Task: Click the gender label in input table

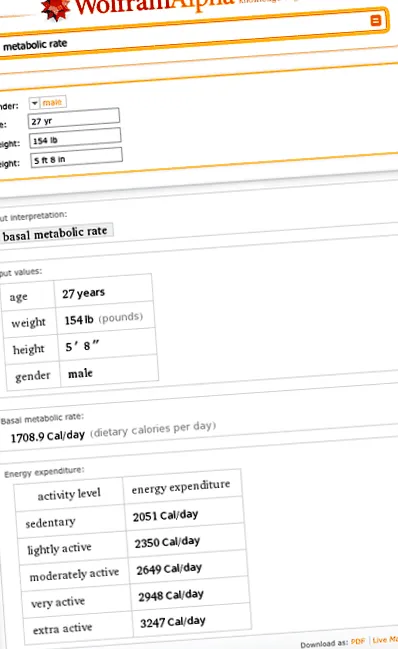Action: pyautogui.click(x=32, y=376)
